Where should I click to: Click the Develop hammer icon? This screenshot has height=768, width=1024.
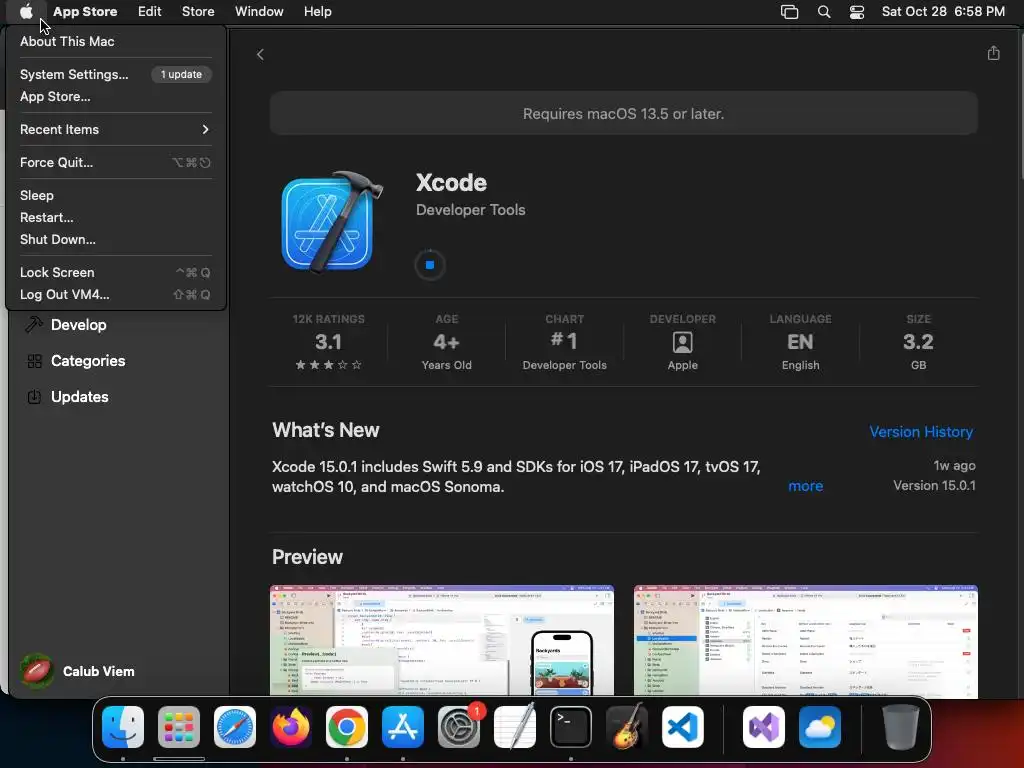point(34,324)
